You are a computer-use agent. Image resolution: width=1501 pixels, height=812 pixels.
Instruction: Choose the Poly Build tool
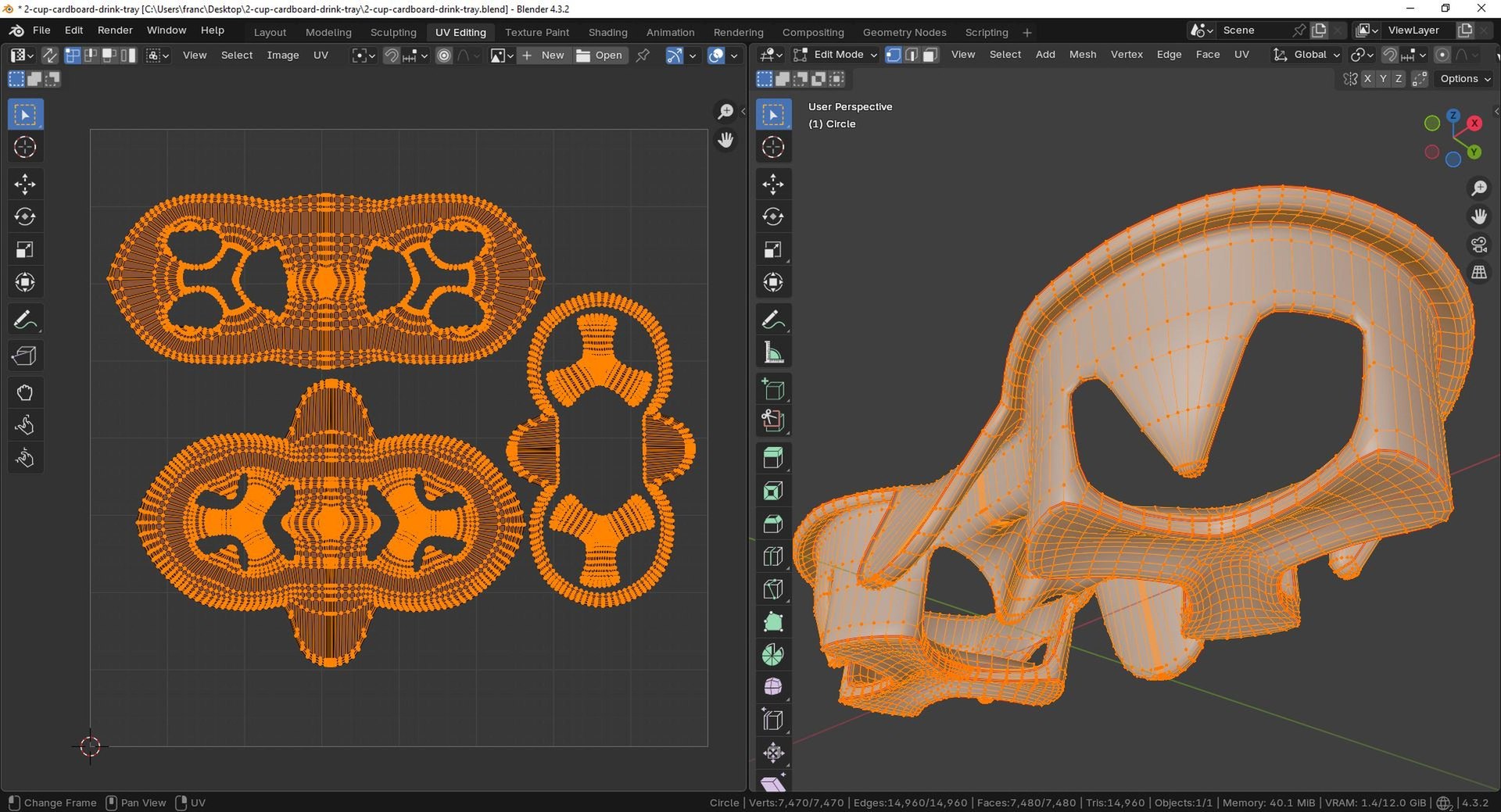(x=773, y=622)
